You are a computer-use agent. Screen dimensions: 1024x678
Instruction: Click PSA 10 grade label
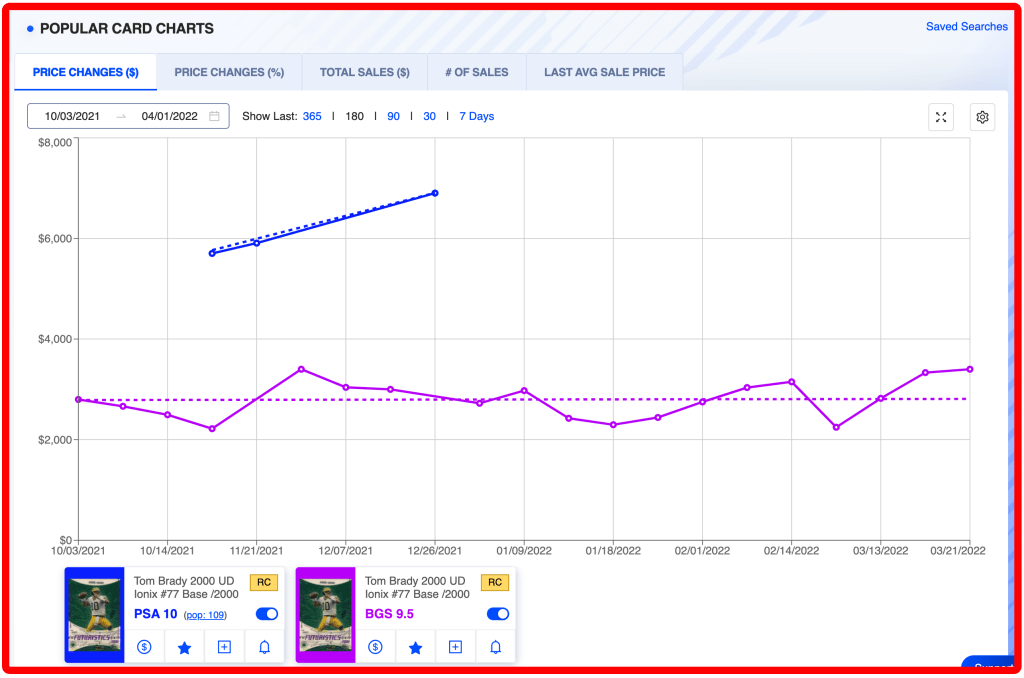(x=155, y=614)
